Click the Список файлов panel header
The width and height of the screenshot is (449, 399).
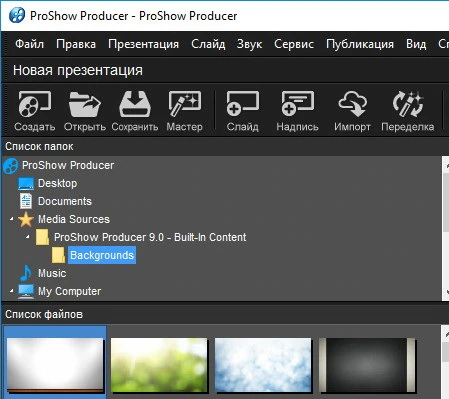click(44, 314)
